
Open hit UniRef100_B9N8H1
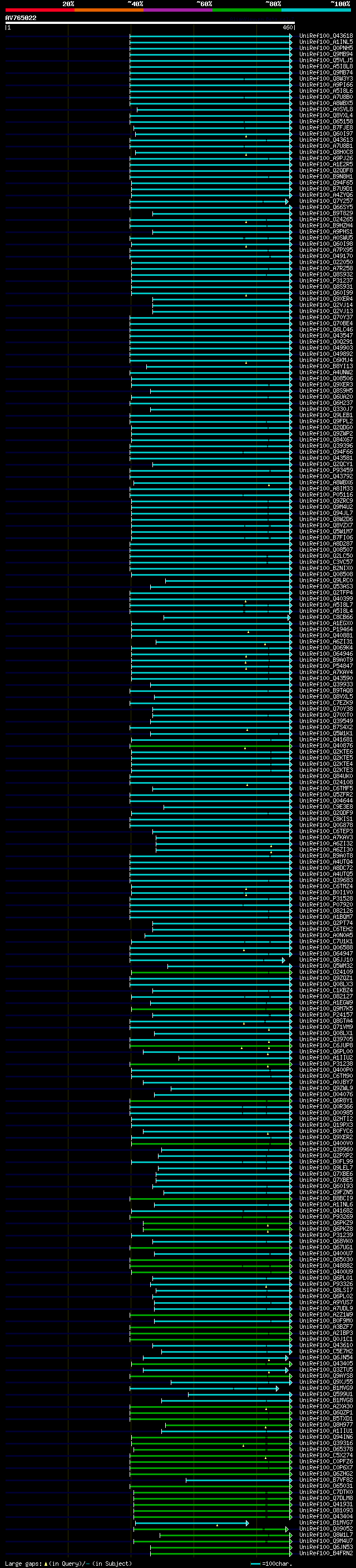[x=326, y=176]
